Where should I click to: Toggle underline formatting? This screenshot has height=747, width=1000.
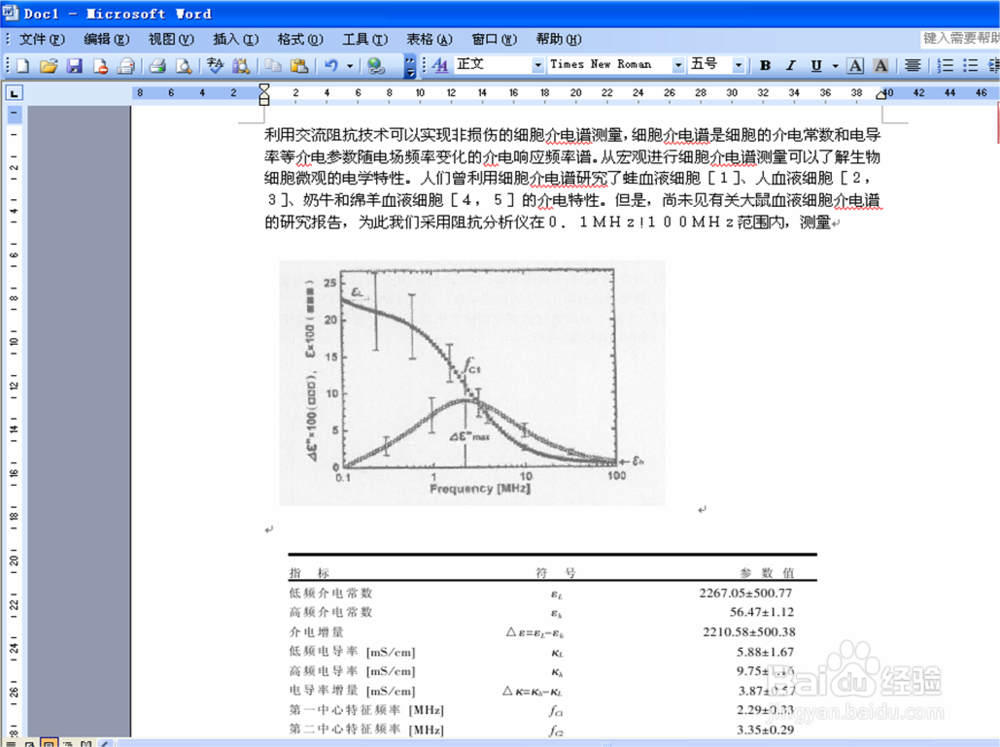click(814, 65)
